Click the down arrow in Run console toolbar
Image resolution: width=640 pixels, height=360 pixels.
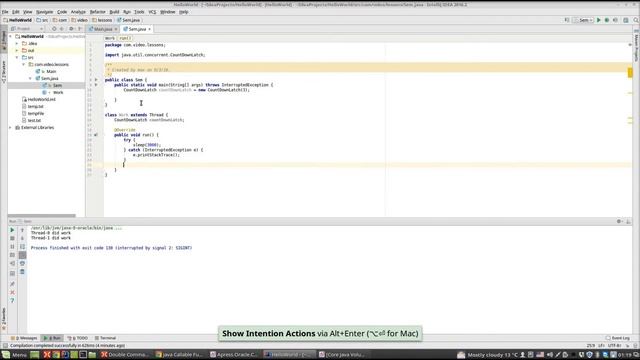tap(22, 238)
